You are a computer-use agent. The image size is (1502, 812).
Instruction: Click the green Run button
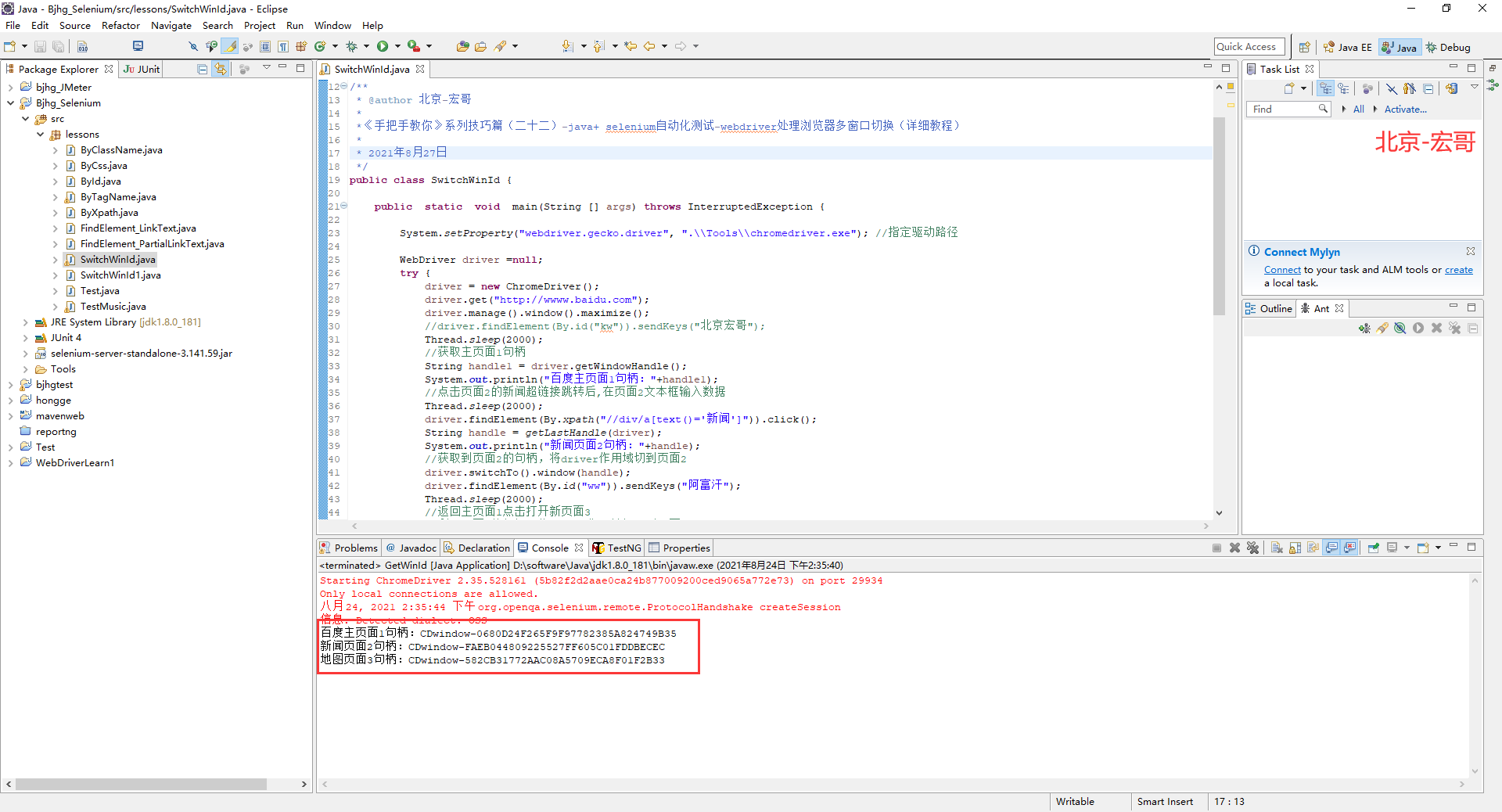point(382,46)
